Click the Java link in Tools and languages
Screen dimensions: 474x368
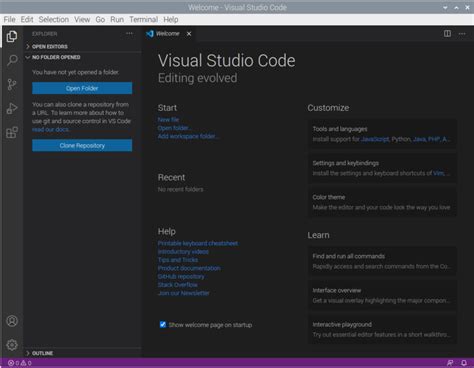[x=419, y=139]
